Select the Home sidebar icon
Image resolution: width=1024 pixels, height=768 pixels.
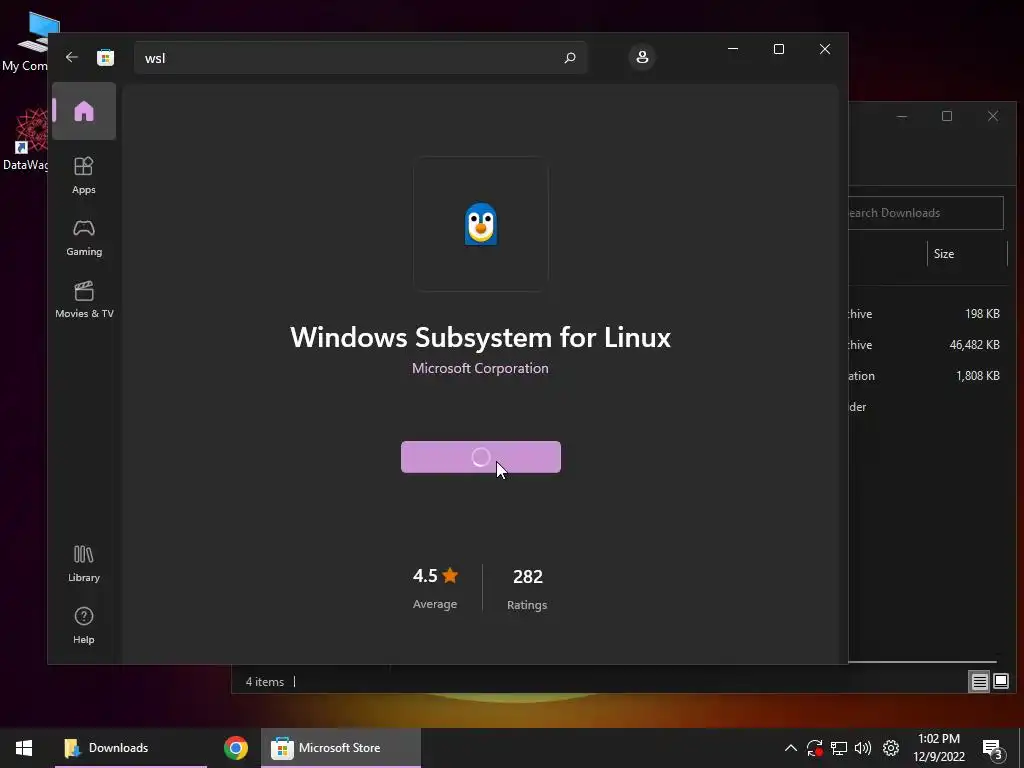84,111
